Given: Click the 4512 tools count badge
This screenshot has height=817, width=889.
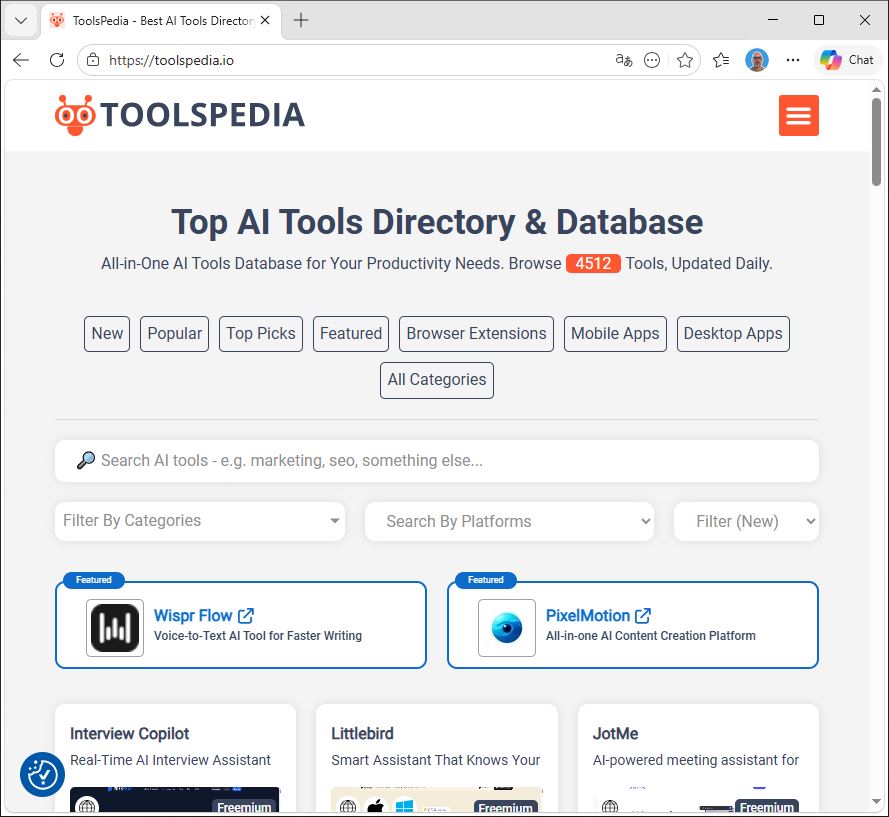Looking at the screenshot, I should (x=593, y=264).
